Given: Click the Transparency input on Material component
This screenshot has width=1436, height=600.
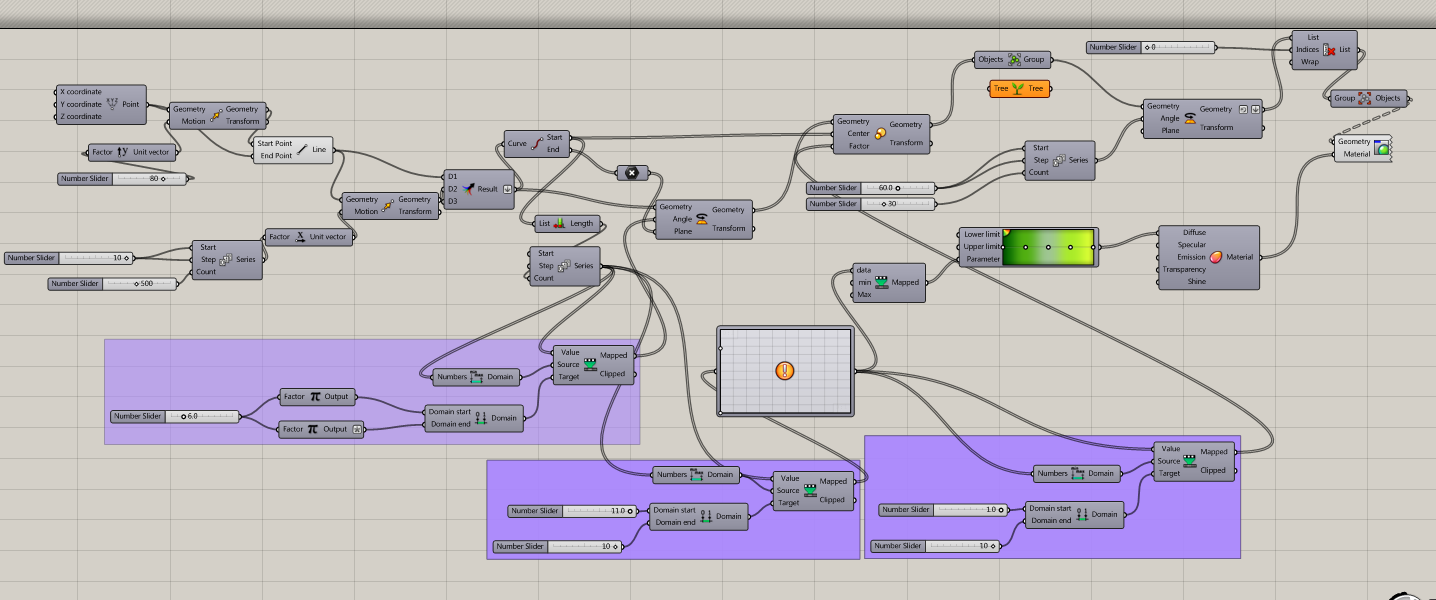Looking at the screenshot, I should 1180,269.
